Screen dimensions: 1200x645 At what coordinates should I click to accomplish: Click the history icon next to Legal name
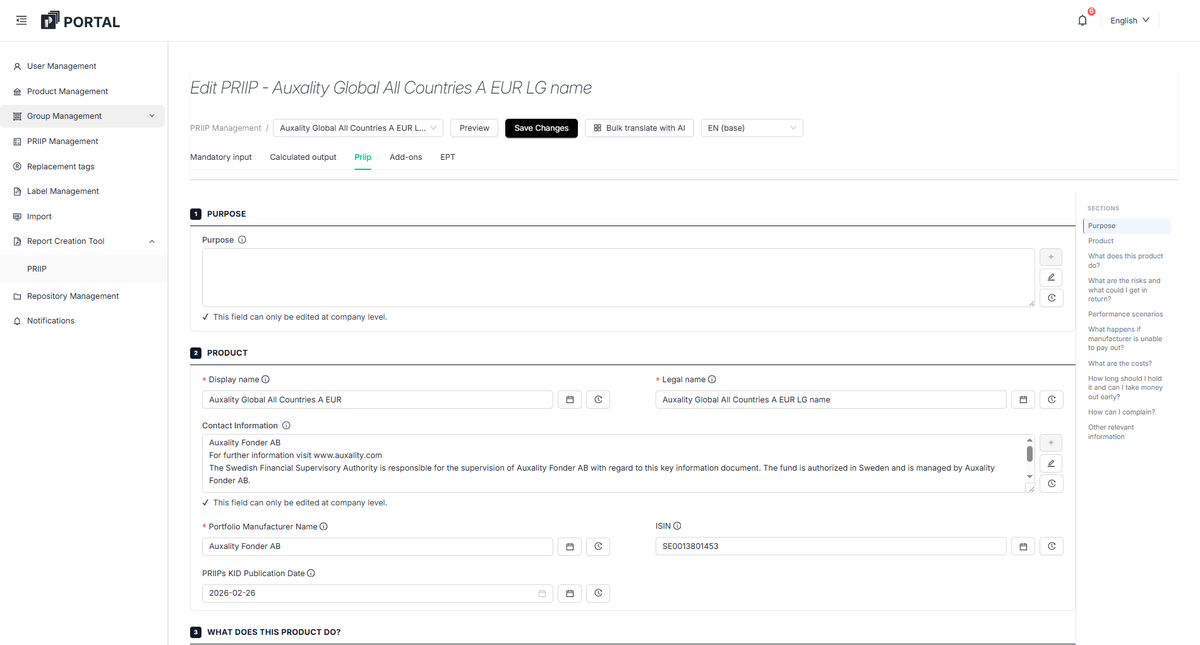pos(1051,399)
